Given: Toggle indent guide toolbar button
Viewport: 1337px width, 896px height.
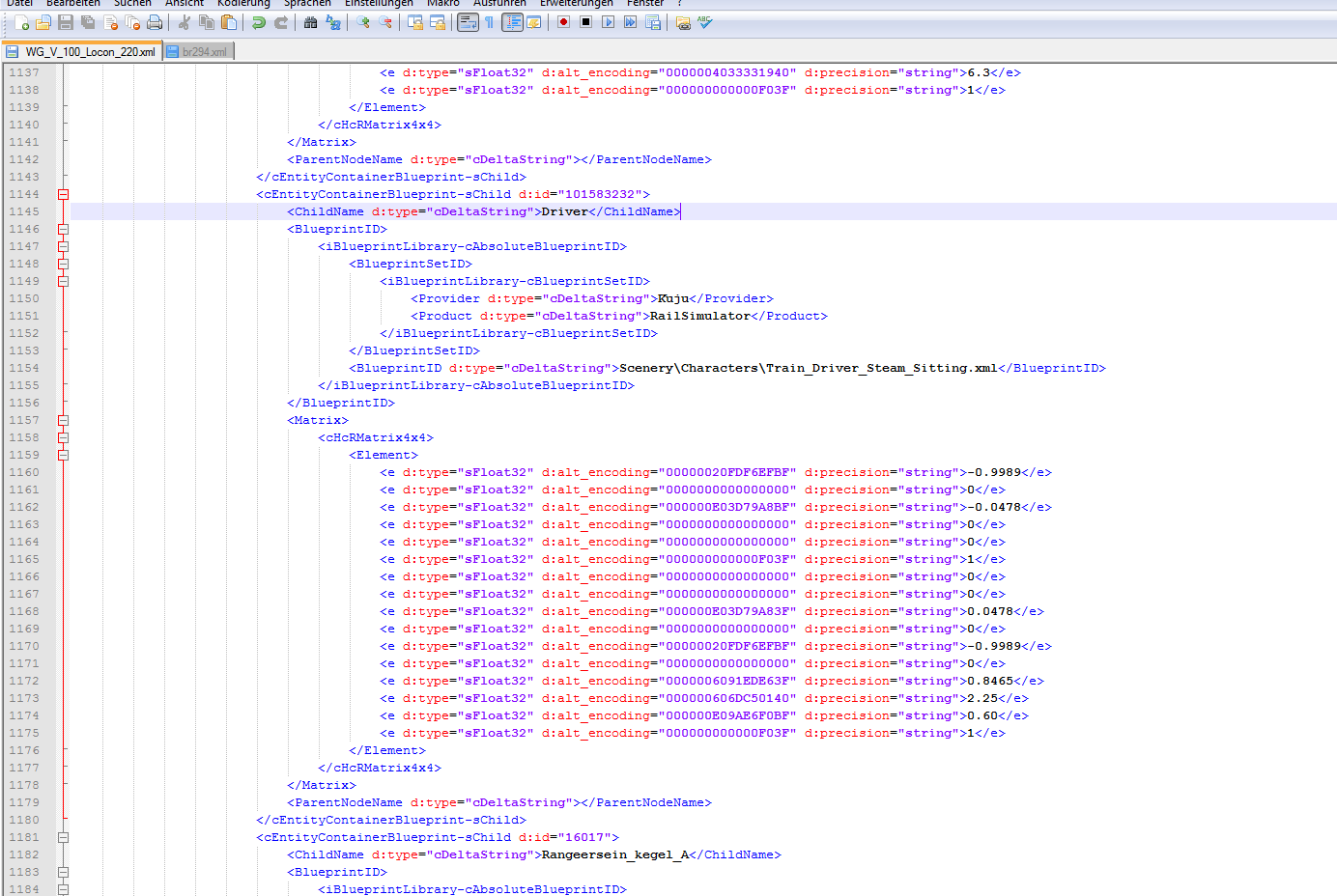Looking at the screenshot, I should click(x=512, y=22).
